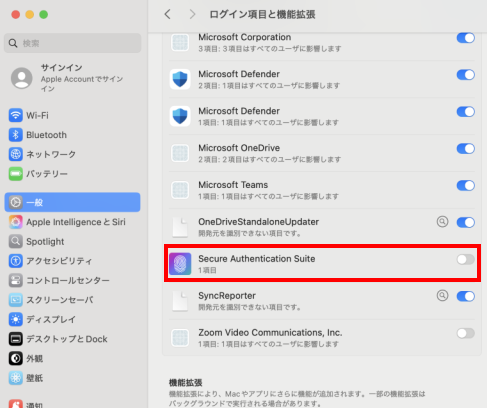487x408 pixels.
Task: Click the ログイン項目と機能拡張 window title
Action: pyautogui.click(x=262, y=14)
